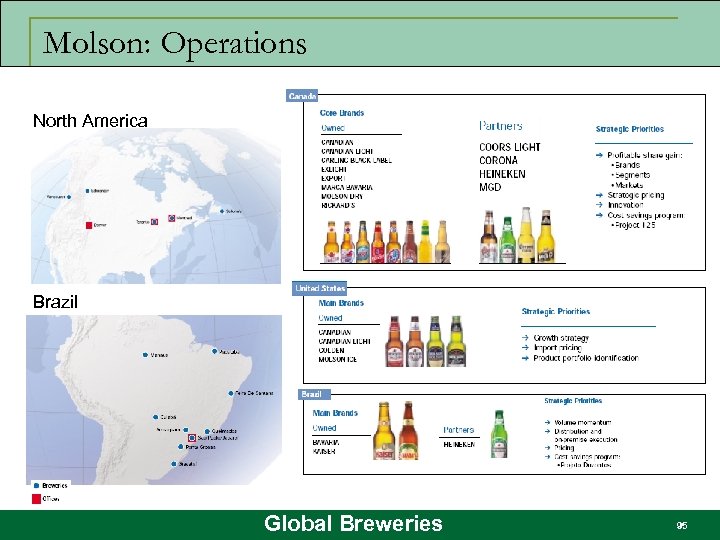Select the United States section tab label
720x540 pixels.
pos(320,288)
